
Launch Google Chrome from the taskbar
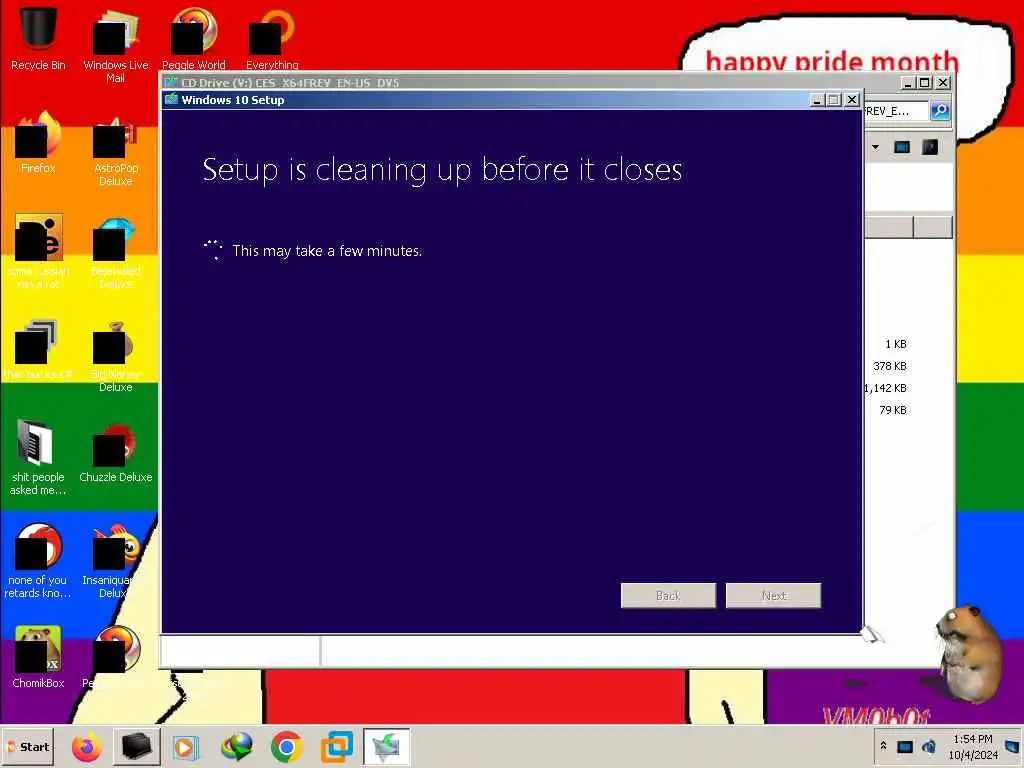point(286,747)
